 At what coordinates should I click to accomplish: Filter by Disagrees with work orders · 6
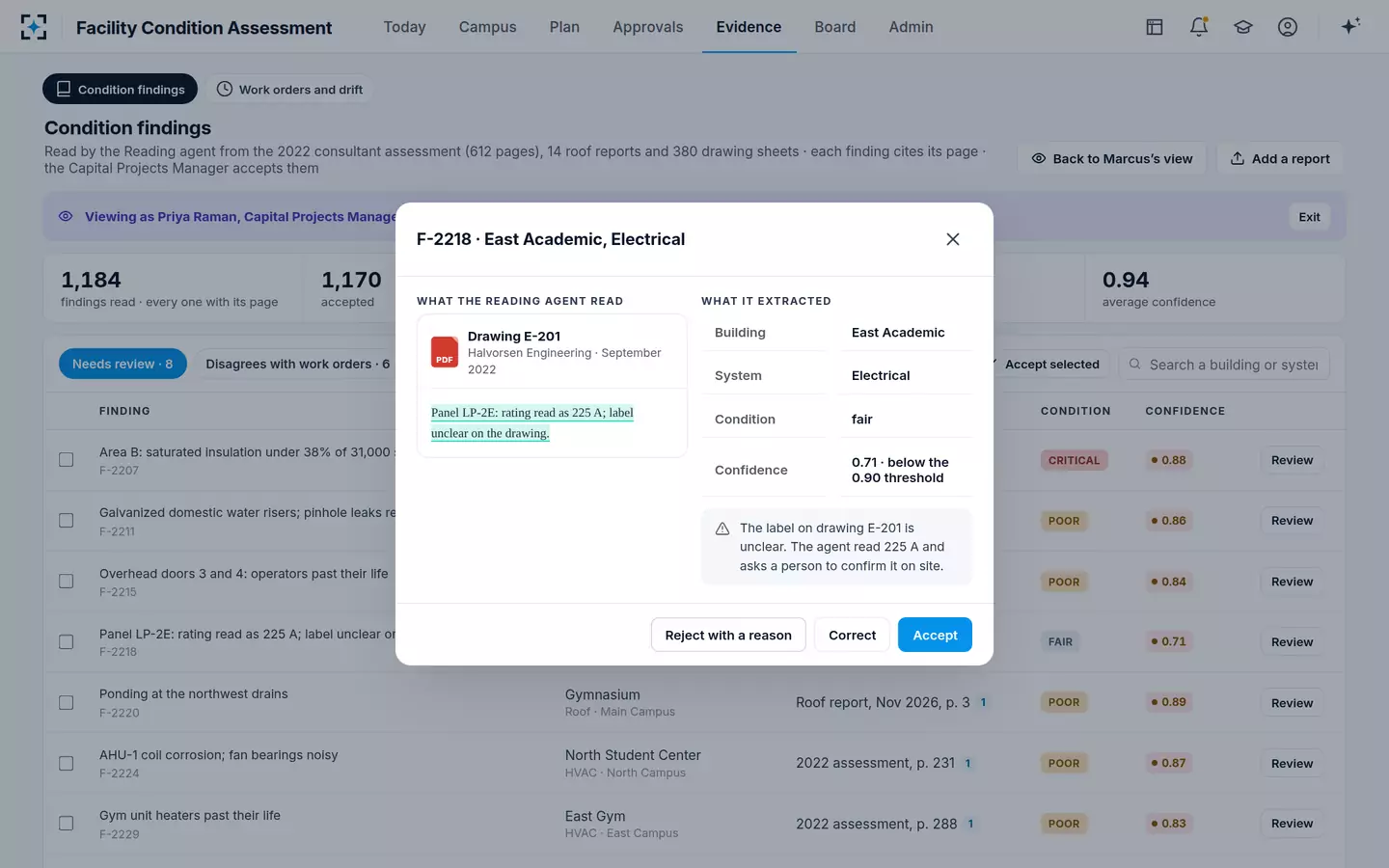pos(297,364)
